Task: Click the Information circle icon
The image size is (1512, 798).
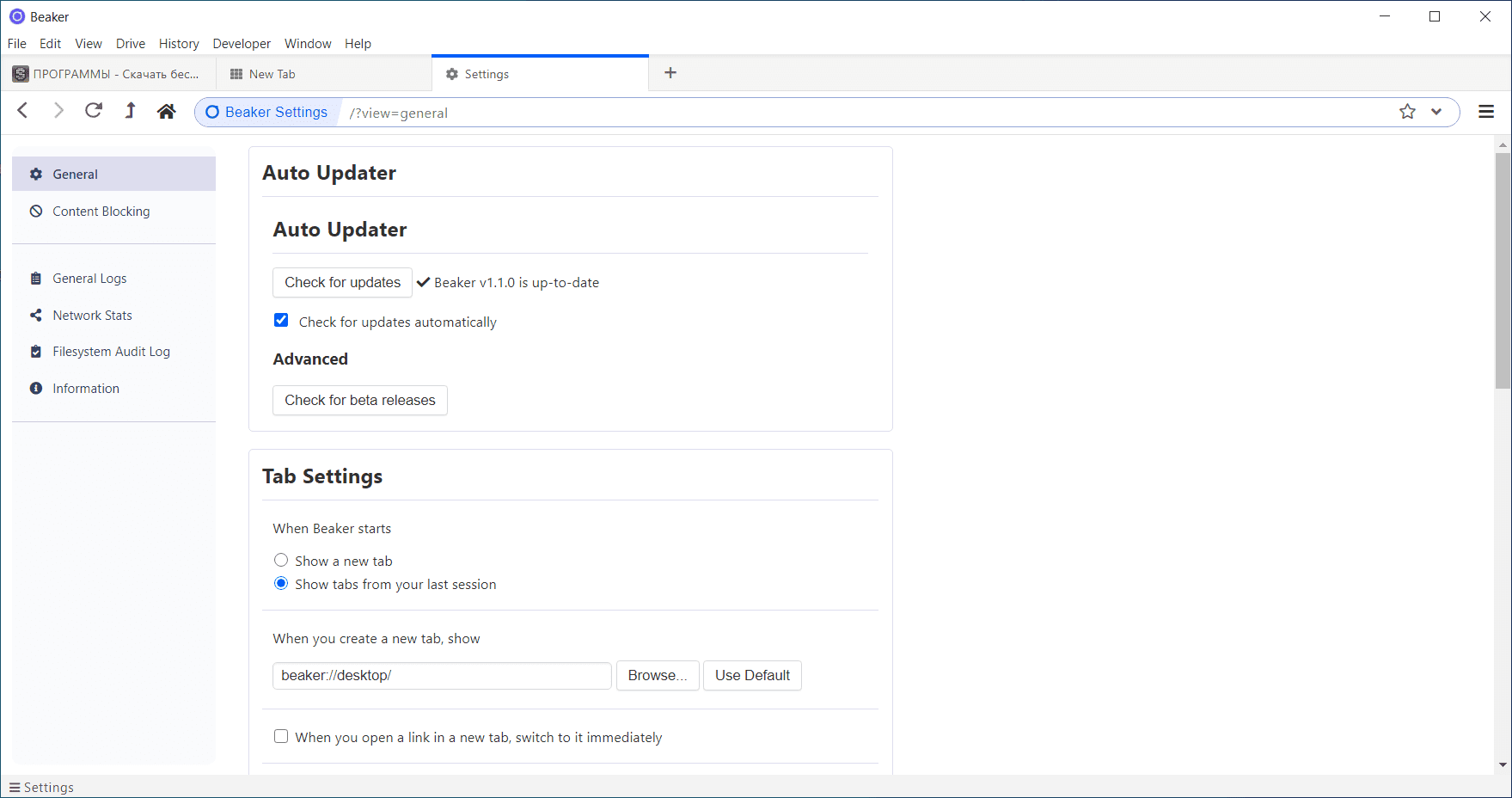Action: pos(36,389)
